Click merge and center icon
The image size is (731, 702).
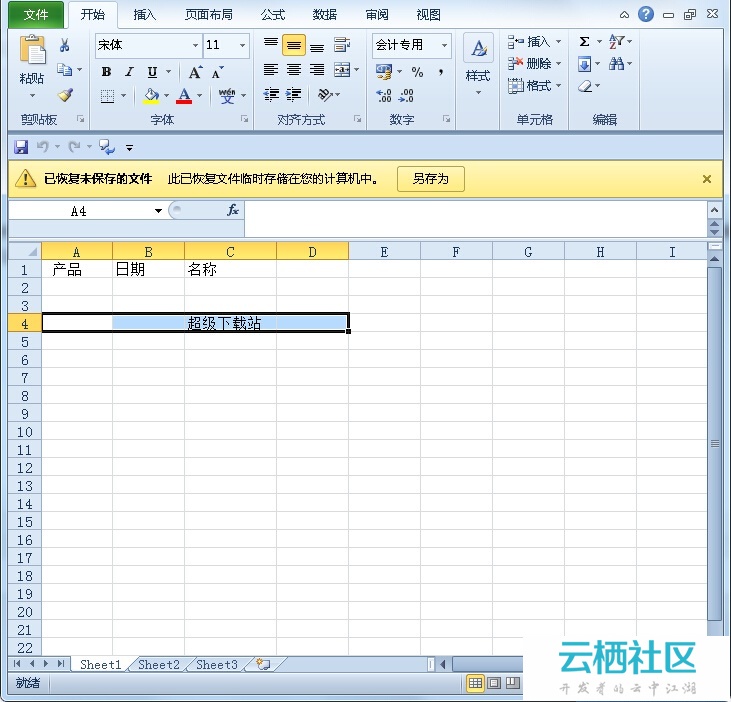pyautogui.click(x=342, y=70)
